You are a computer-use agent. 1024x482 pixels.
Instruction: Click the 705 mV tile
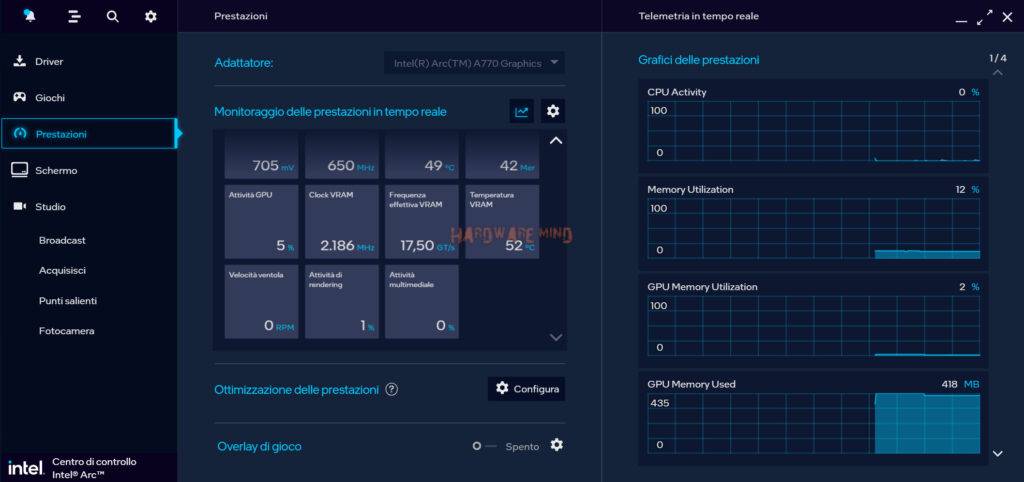[261, 156]
